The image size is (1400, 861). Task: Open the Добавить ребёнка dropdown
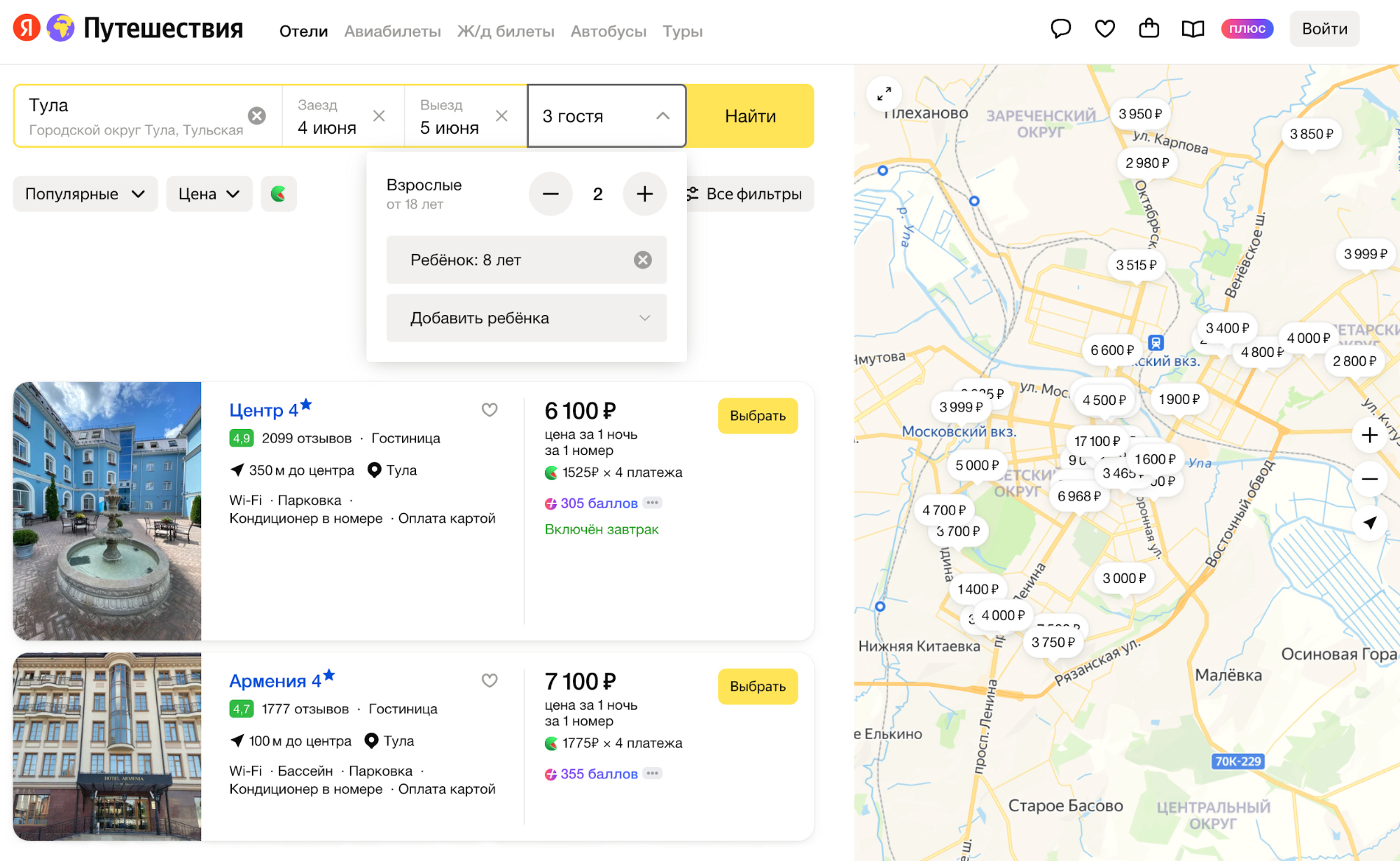527,318
